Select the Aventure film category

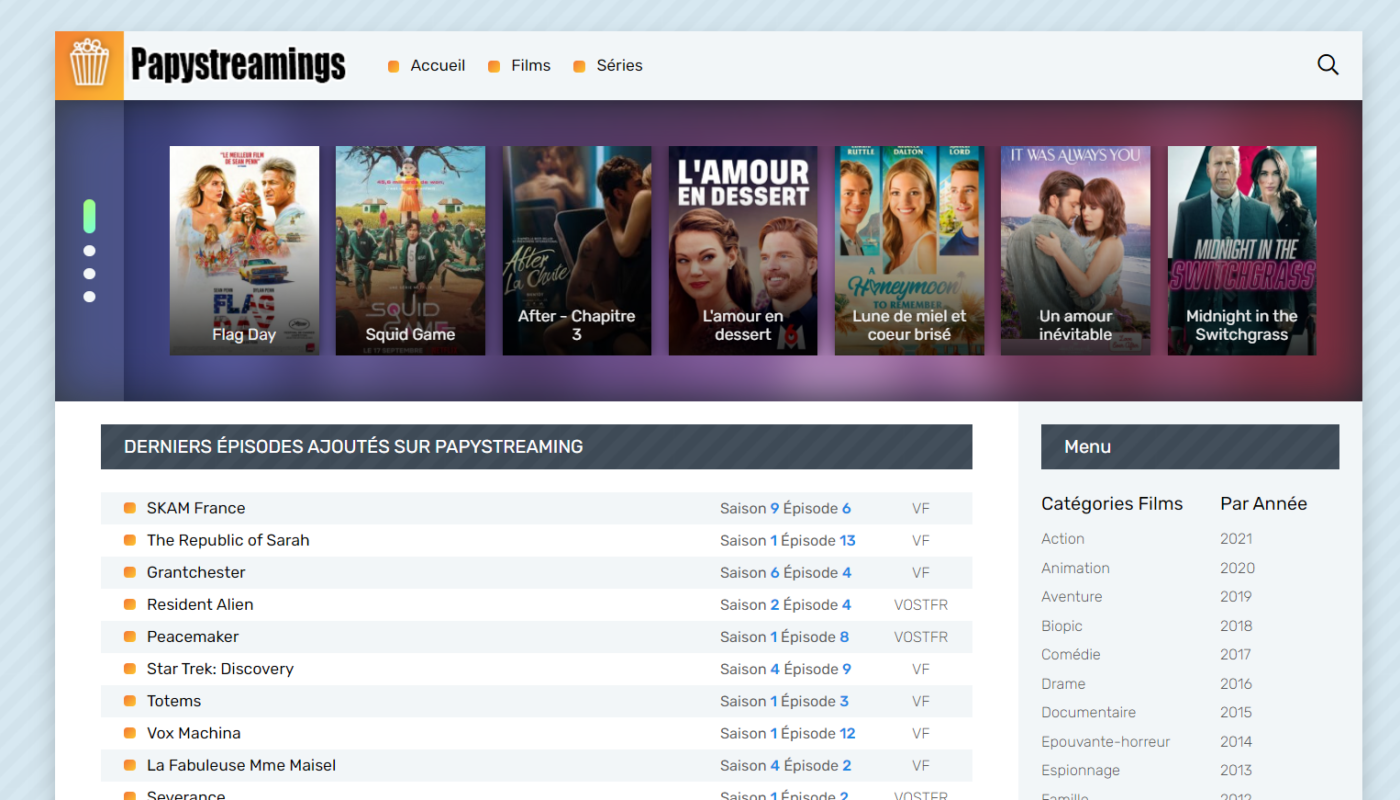coord(1072,597)
